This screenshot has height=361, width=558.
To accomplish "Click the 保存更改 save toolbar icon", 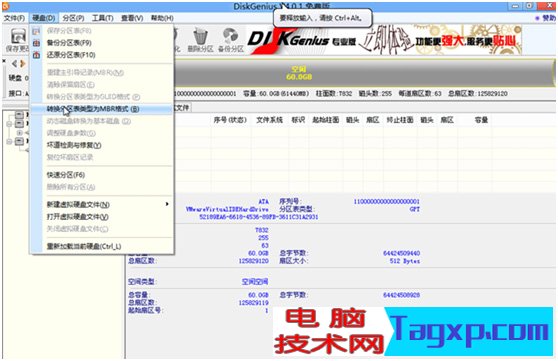I will tap(17, 40).
